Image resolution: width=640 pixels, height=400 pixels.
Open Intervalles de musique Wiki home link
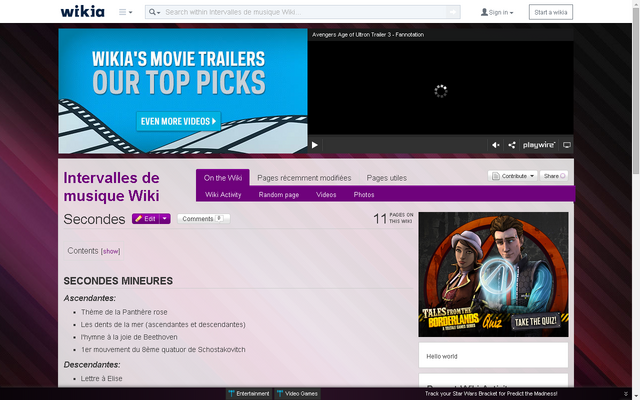pyautogui.click(x=111, y=187)
